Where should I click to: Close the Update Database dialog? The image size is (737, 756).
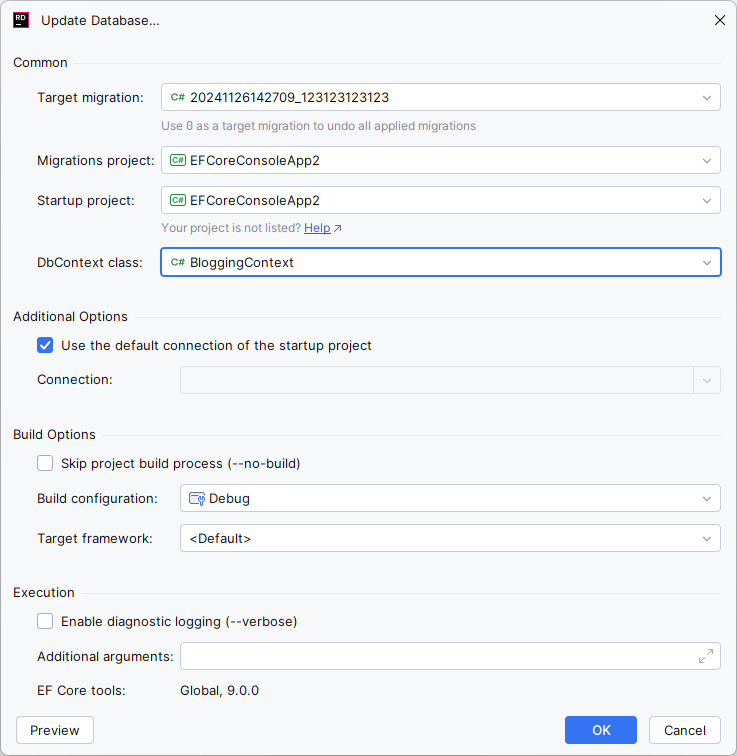(719, 20)
